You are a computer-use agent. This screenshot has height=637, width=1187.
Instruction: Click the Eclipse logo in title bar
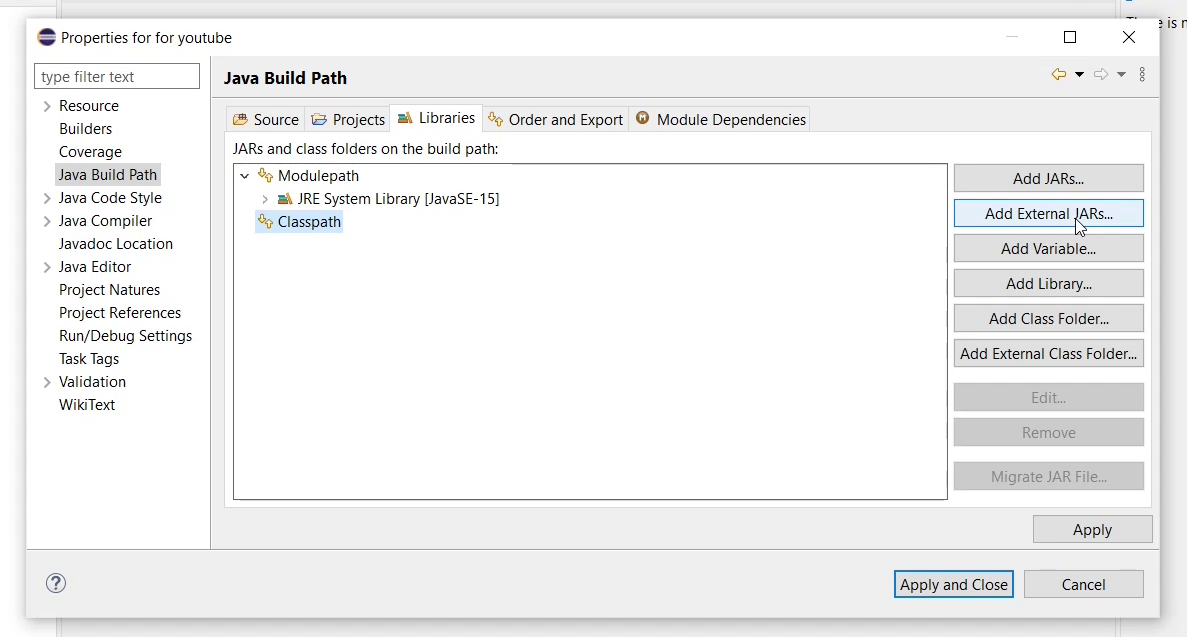click(x=46, y=37)
